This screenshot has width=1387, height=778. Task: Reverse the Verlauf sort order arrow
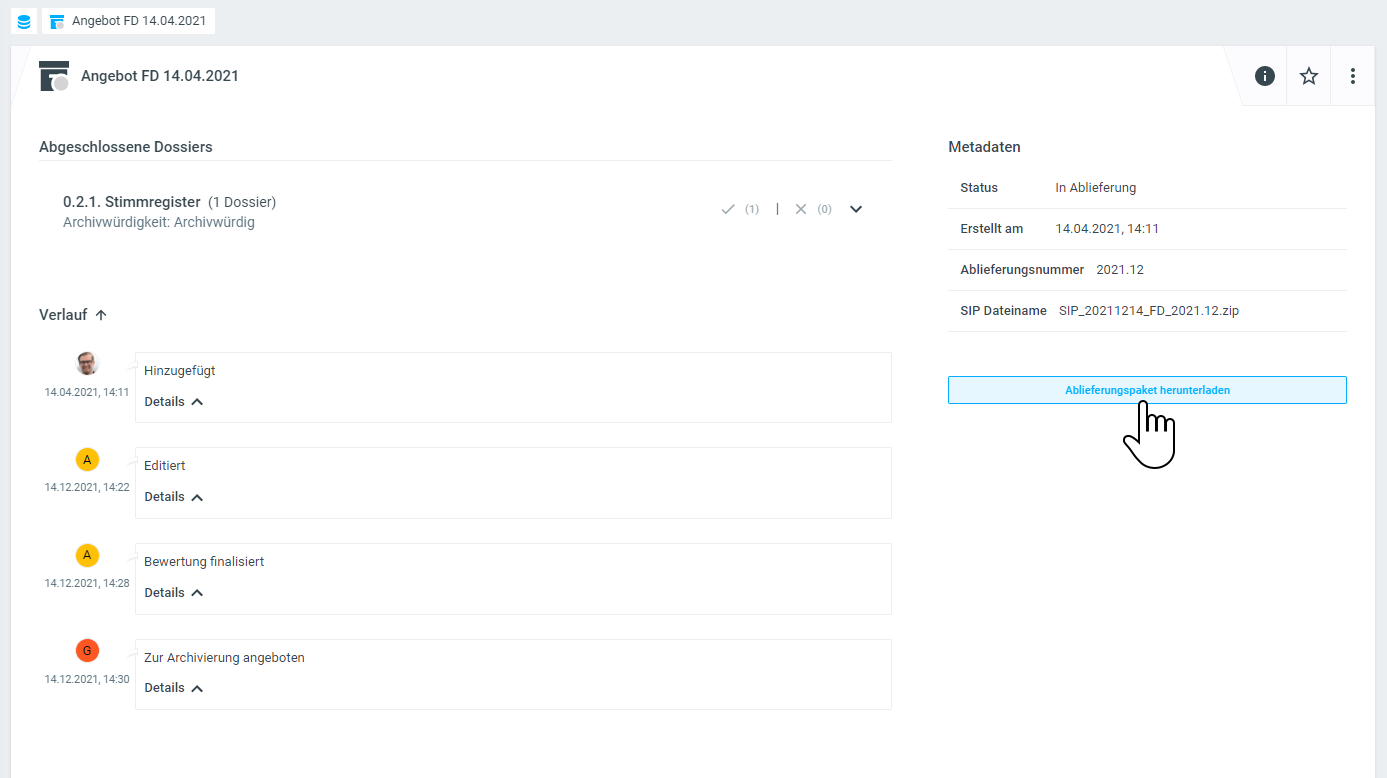click(101, 315)
